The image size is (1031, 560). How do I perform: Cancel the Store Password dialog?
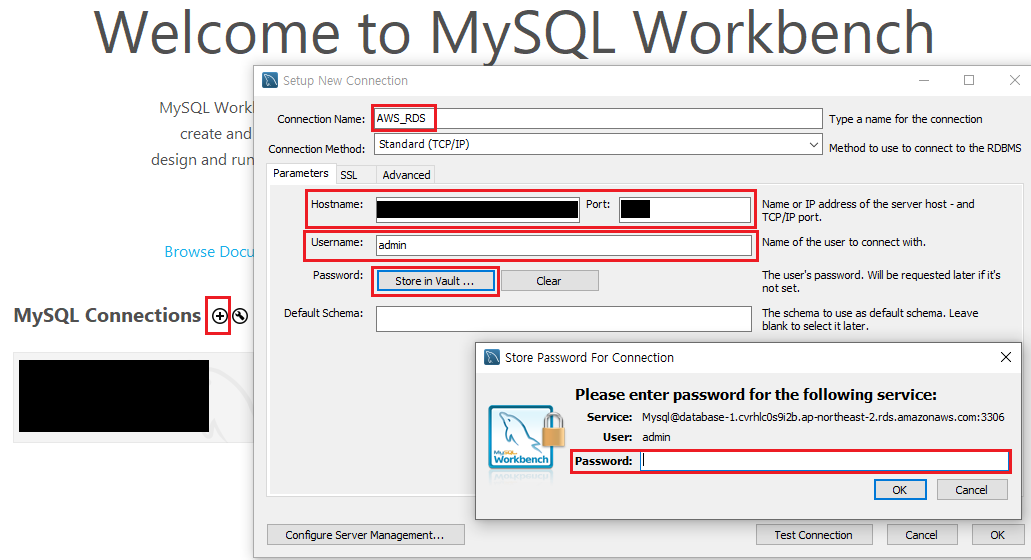972,490
